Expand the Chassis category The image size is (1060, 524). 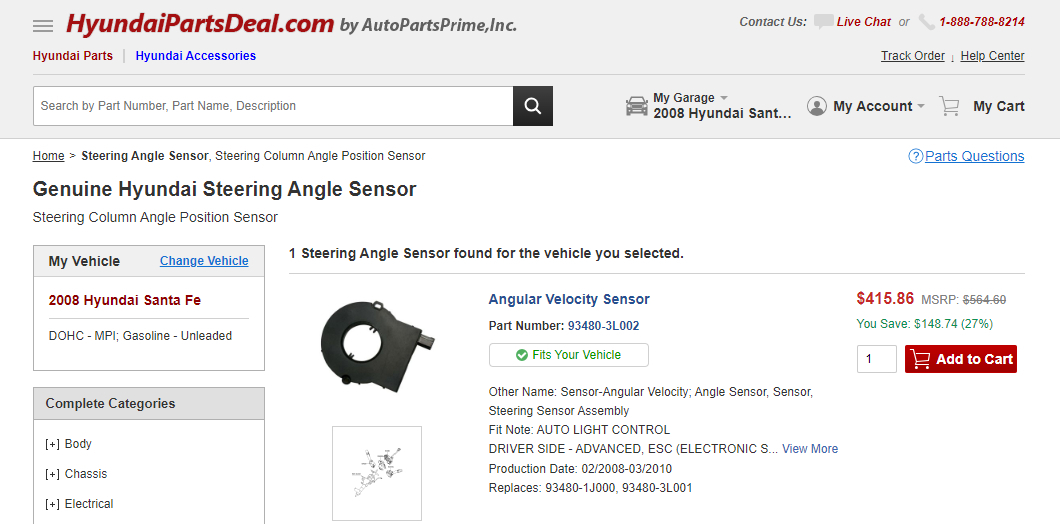53,474
